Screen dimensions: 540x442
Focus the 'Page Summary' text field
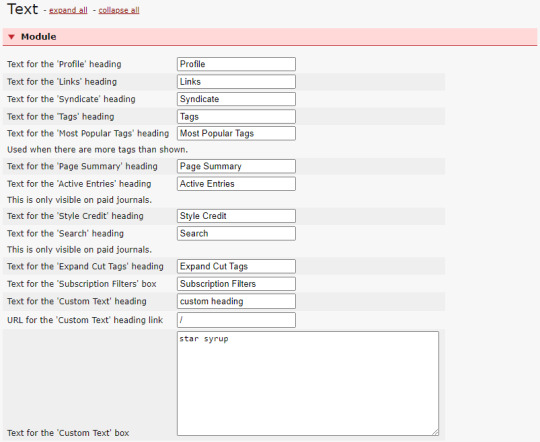click(x=236, y=166)
